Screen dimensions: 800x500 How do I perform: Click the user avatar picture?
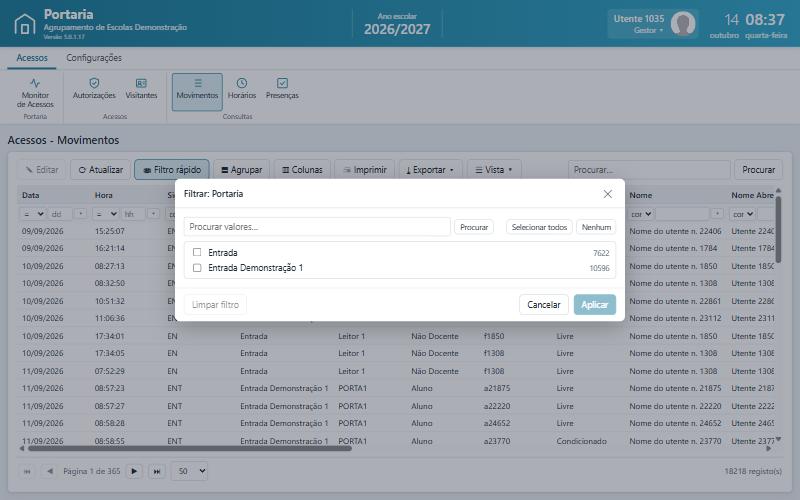(683, 23)
